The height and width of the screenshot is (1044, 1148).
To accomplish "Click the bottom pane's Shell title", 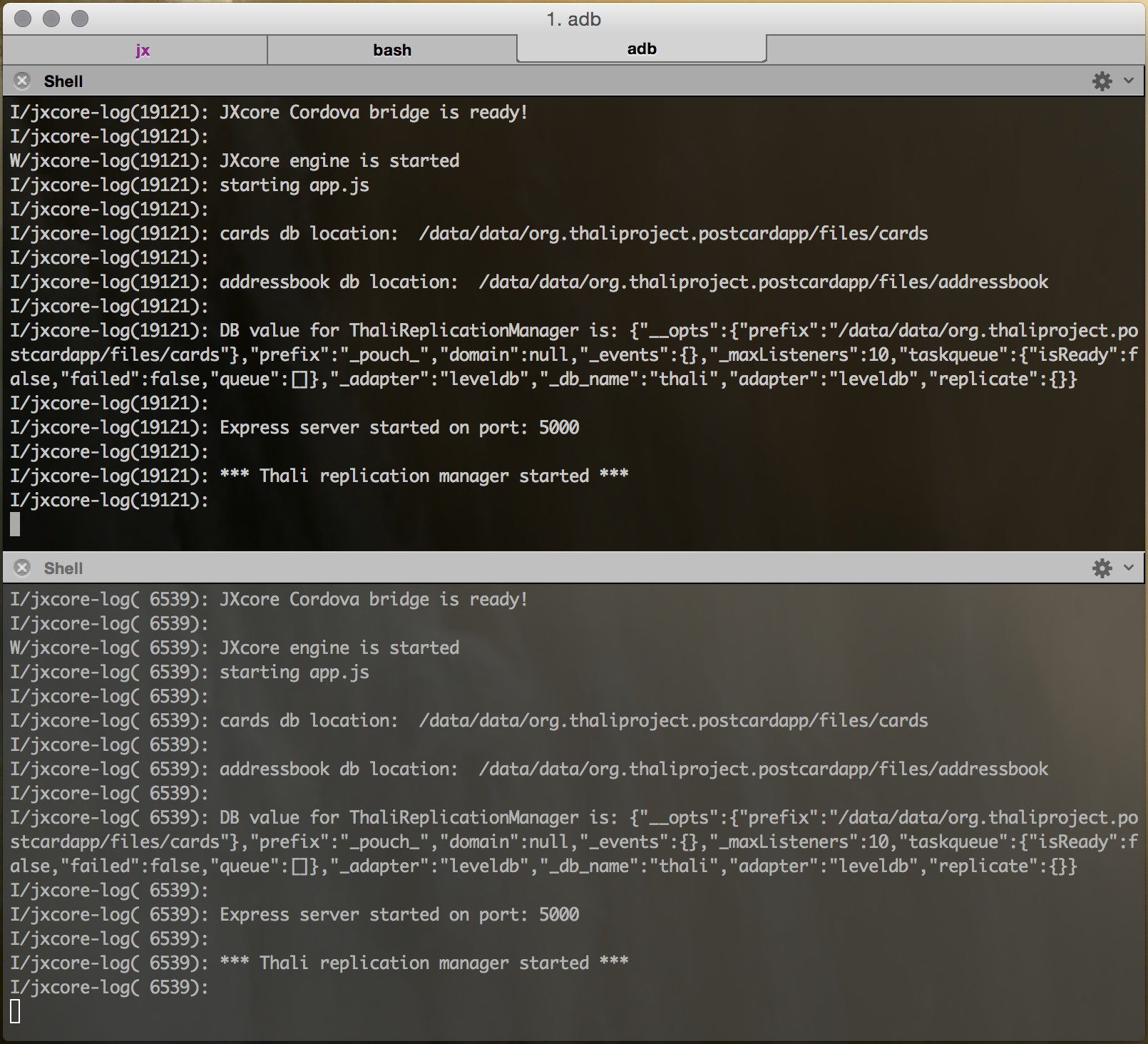I will (63, 568).
